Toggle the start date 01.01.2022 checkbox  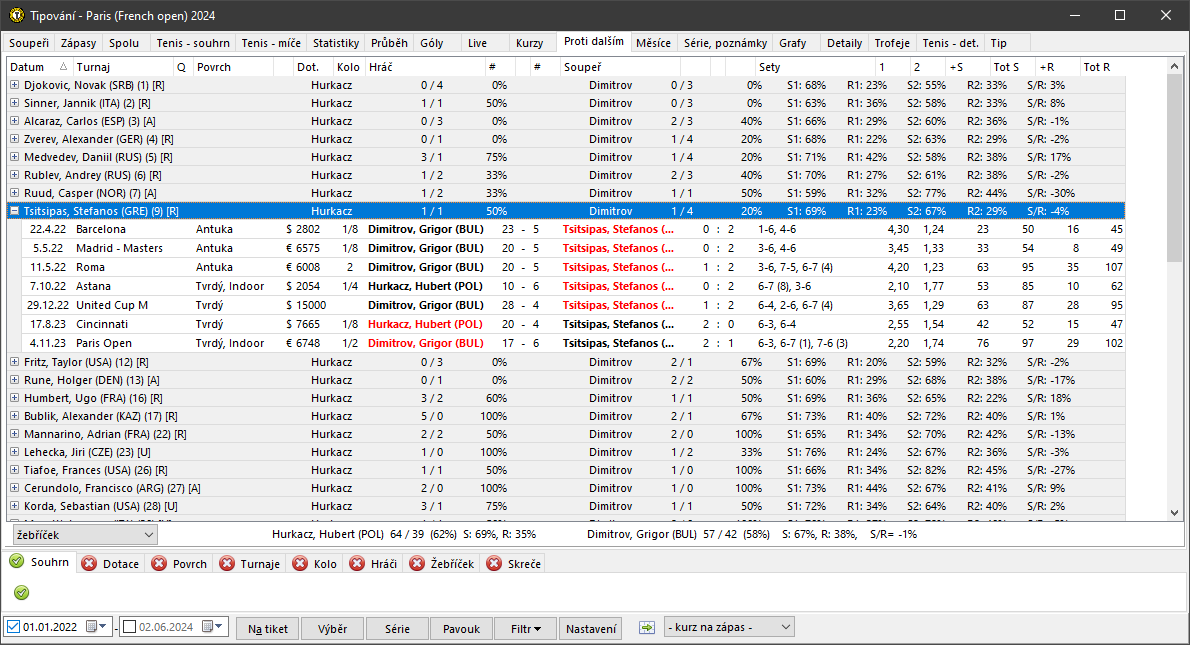[x=13, y=627]
